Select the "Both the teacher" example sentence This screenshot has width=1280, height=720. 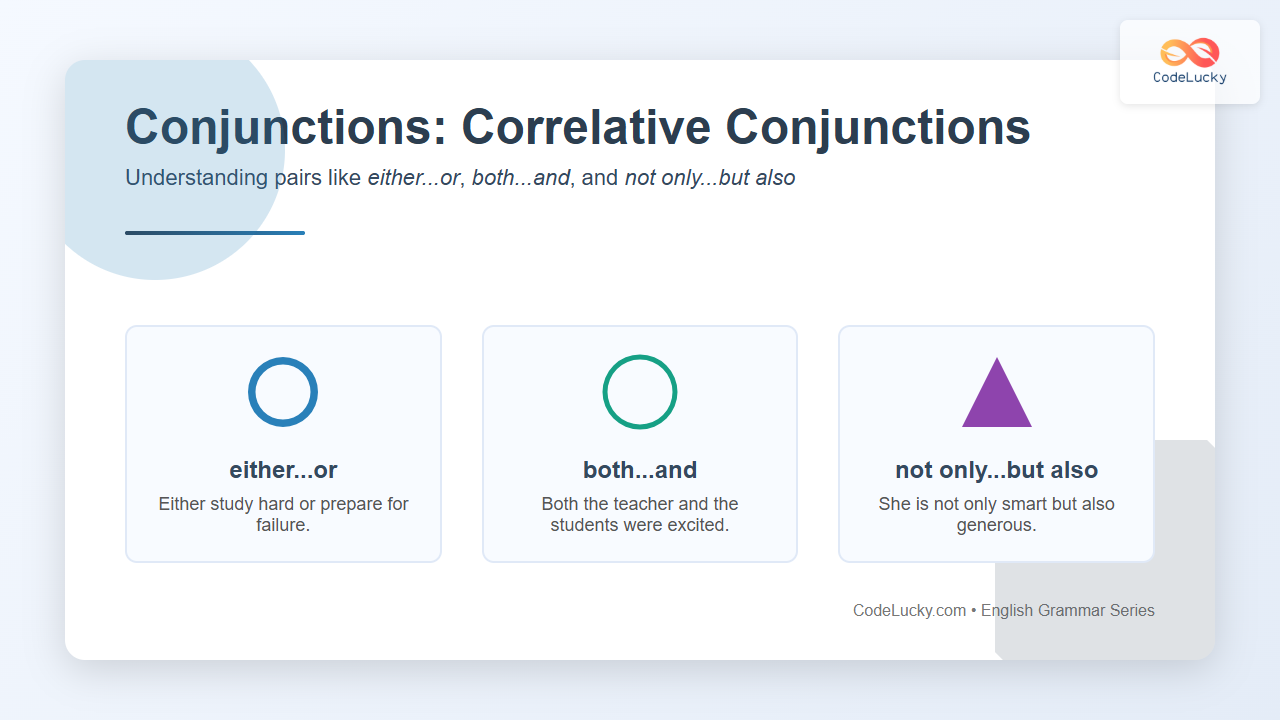coord(640,514)
